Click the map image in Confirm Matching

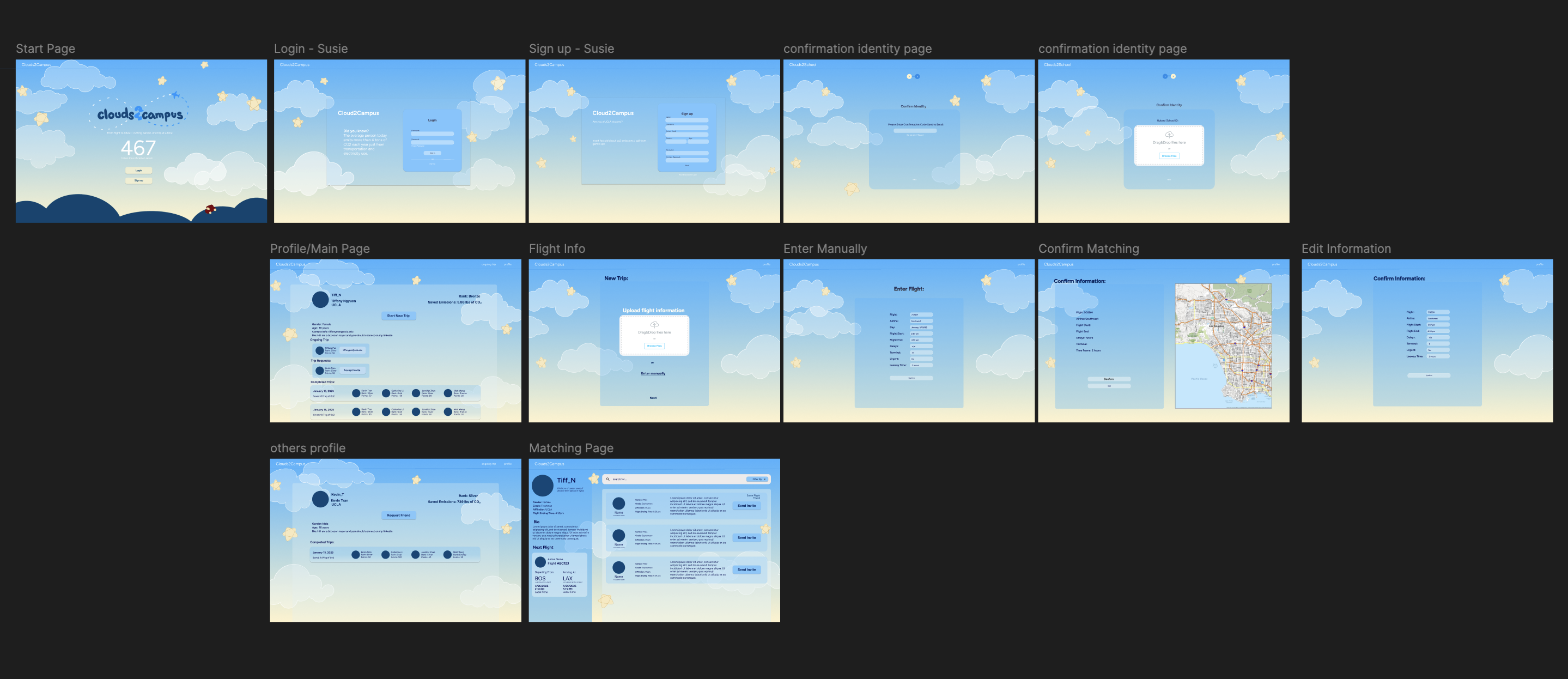pos(1223,346)
